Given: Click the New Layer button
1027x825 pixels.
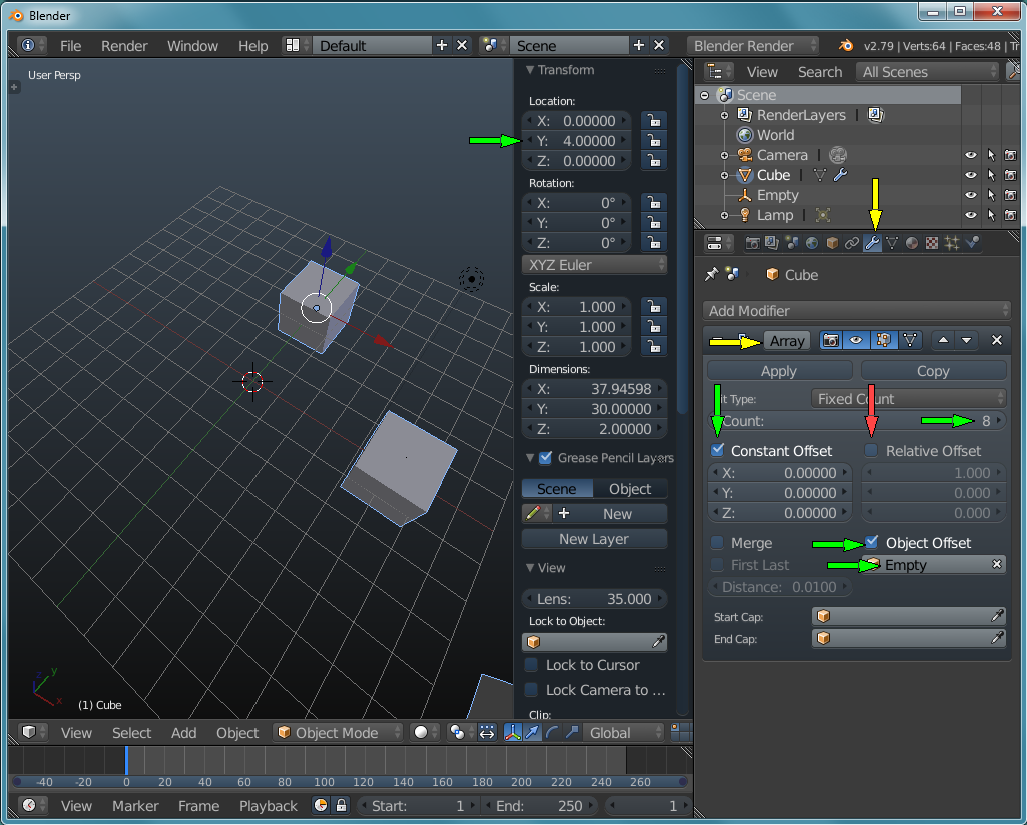Looking at the screenshot, I should [594, 539].
